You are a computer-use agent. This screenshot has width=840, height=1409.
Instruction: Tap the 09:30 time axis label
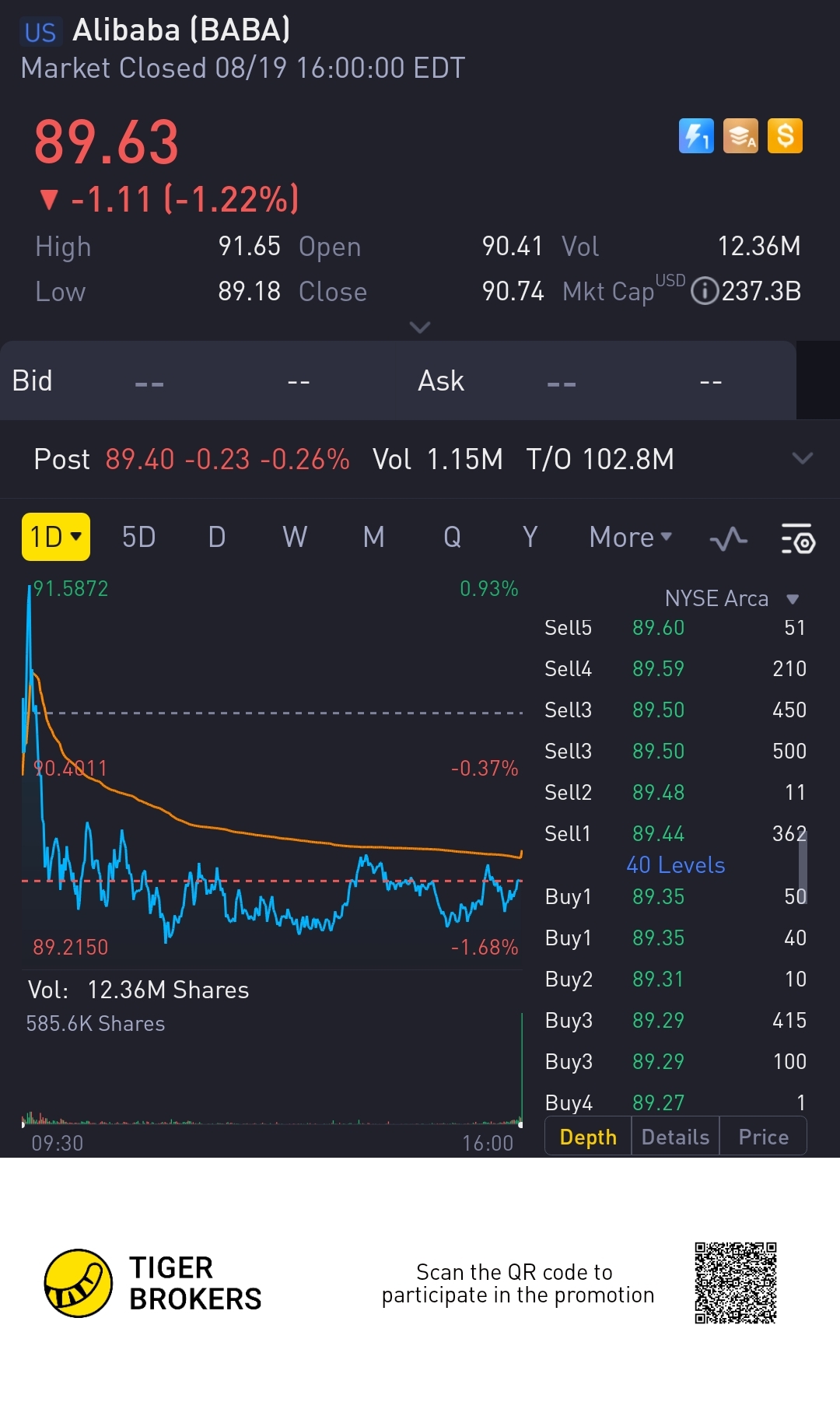click(x=58, y=1143)
